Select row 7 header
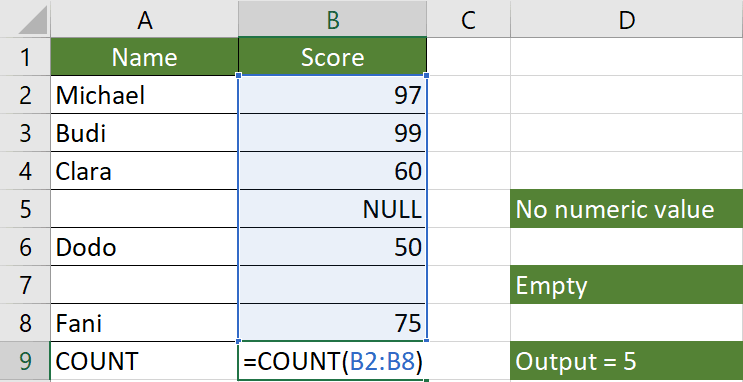 click(25, 284)
